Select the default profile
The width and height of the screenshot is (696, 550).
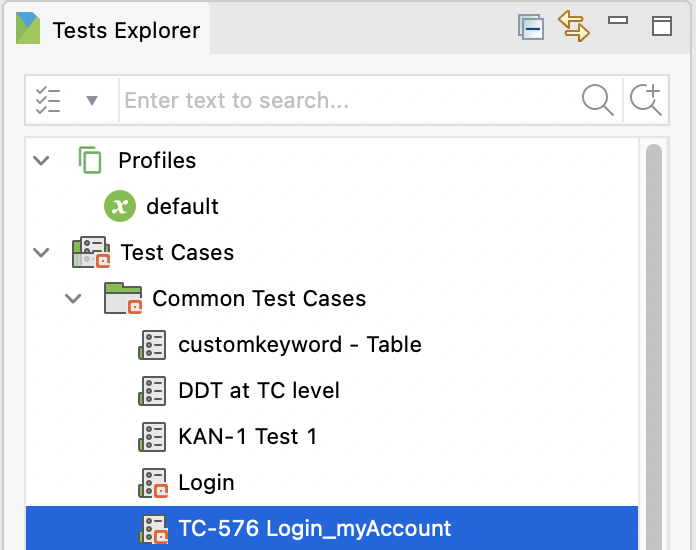click(x=182, y=206)
